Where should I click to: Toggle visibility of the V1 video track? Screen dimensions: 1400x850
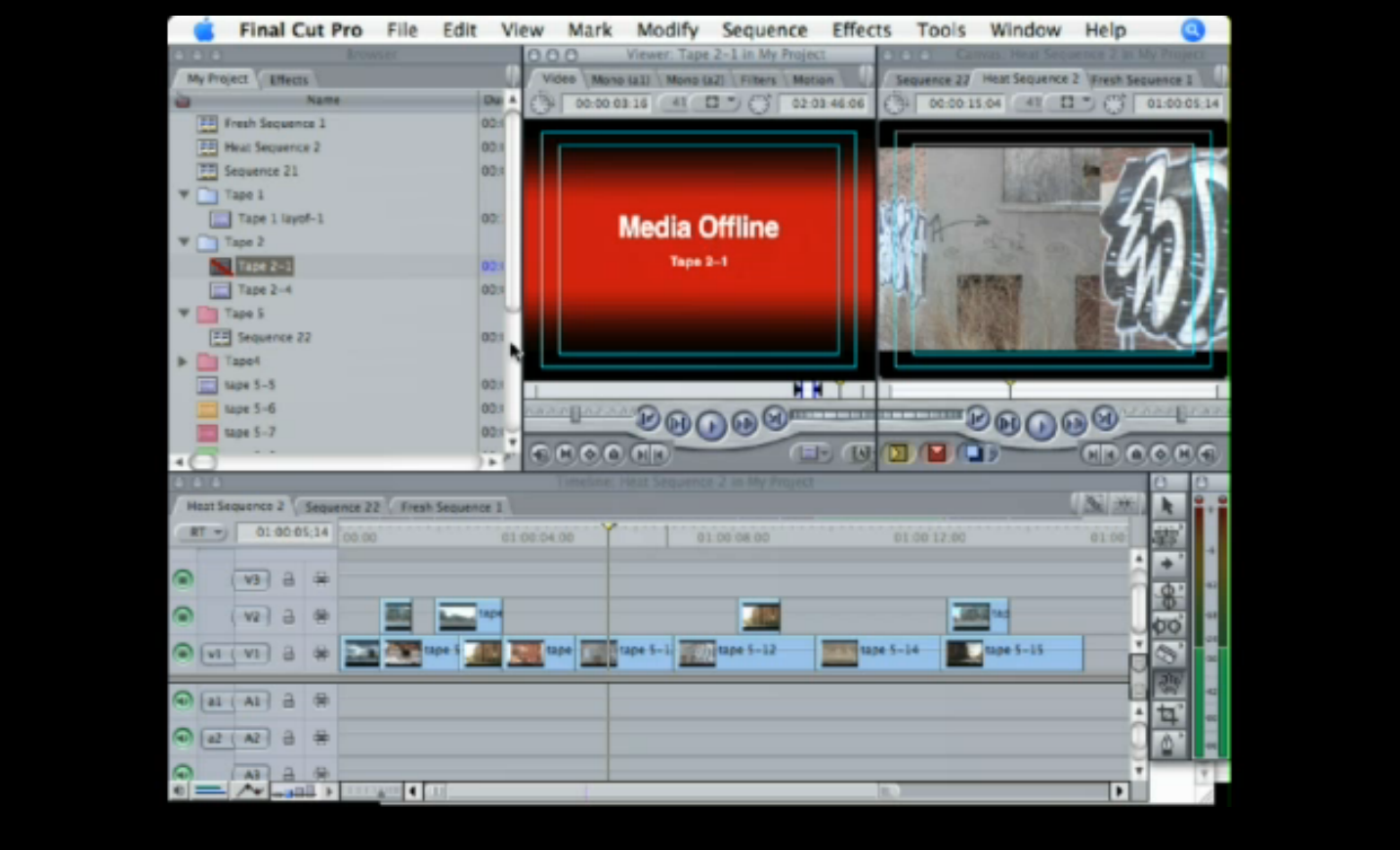coord(183,653)
